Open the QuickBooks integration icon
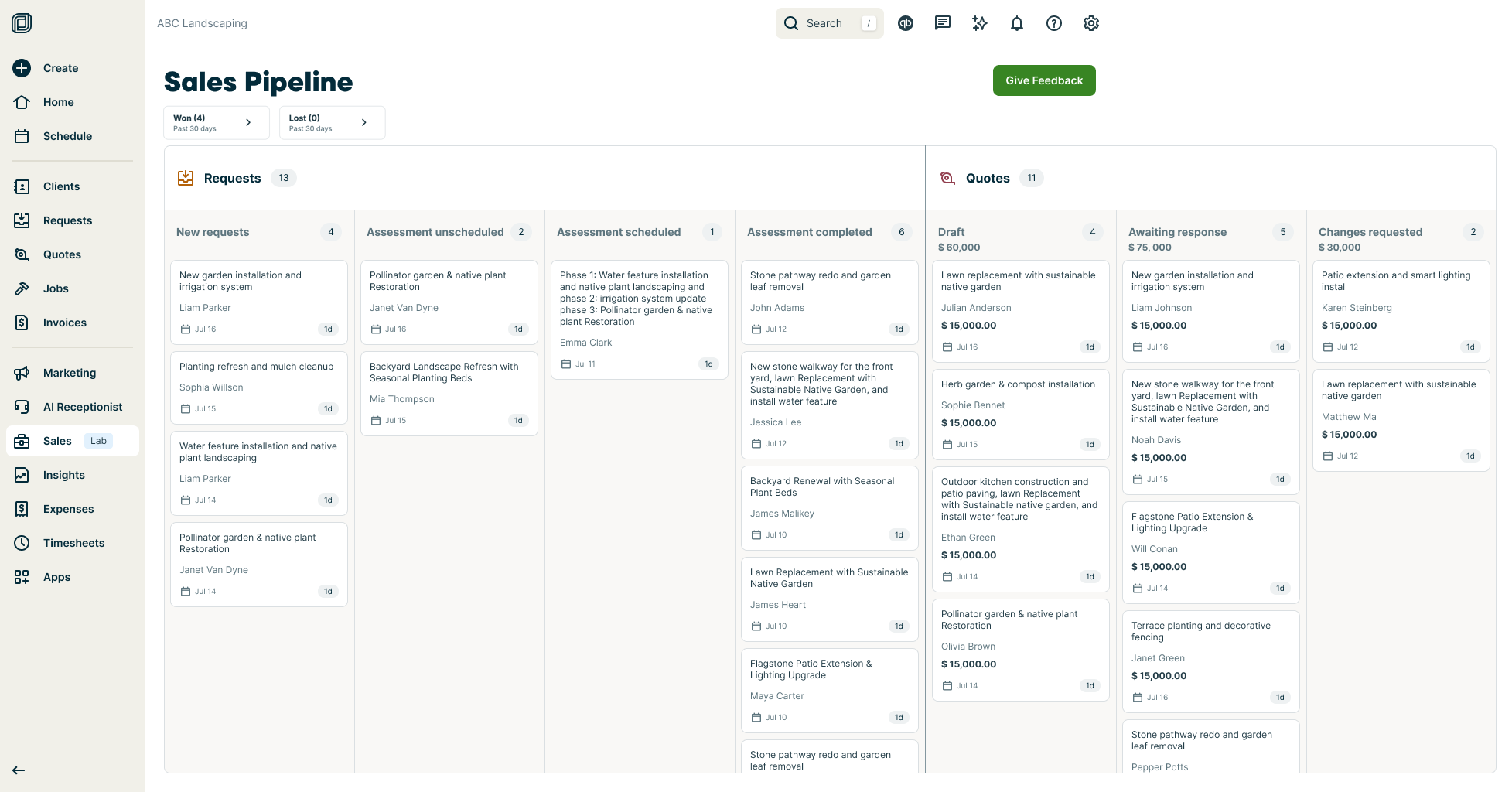This screenshot has height=792, width=1512. [x=905, y=23]
